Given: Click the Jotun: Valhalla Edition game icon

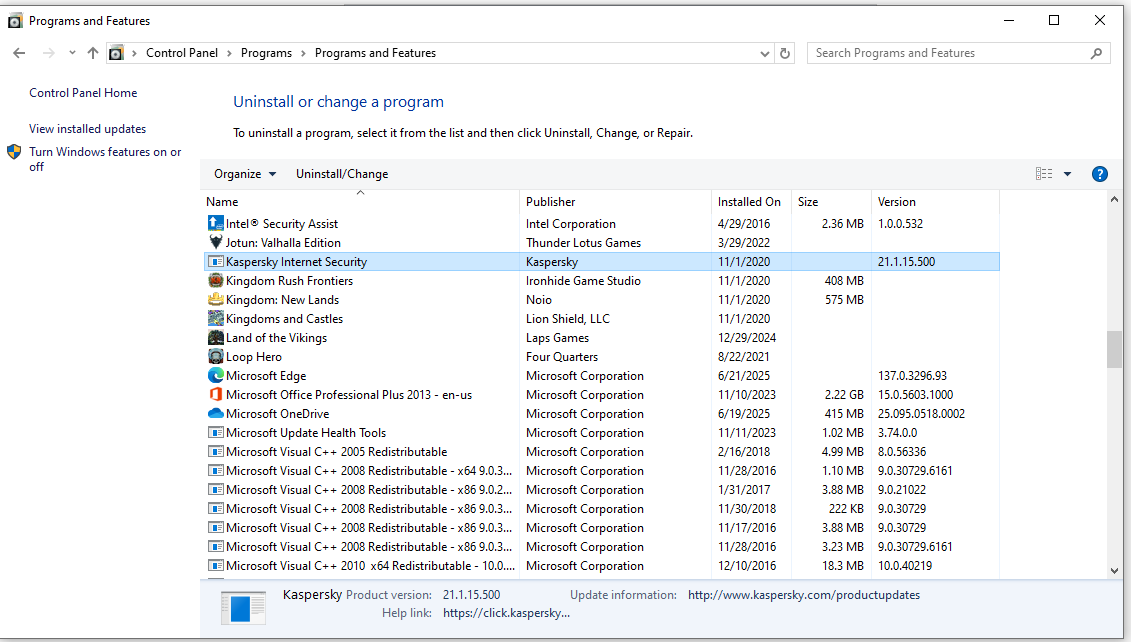Looking at the screenshot, I should pyautogui.click(x=215, y=242).
